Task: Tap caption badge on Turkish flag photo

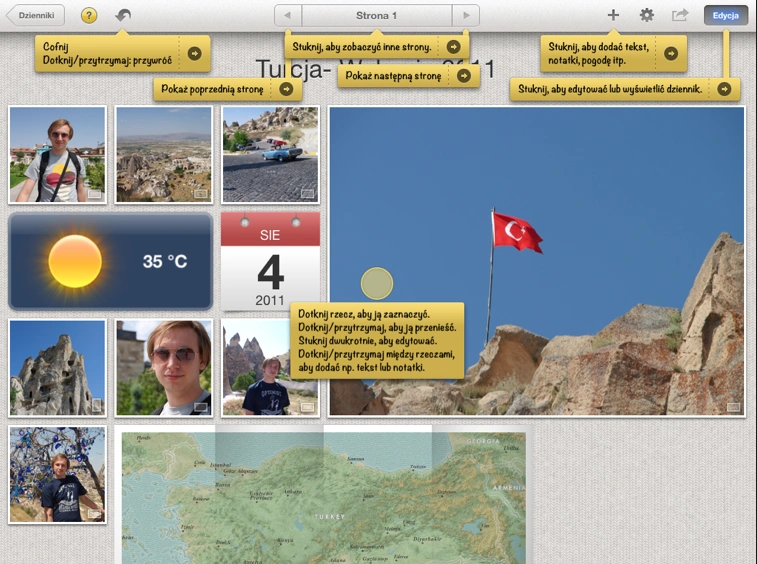Action: pos(733,407)
